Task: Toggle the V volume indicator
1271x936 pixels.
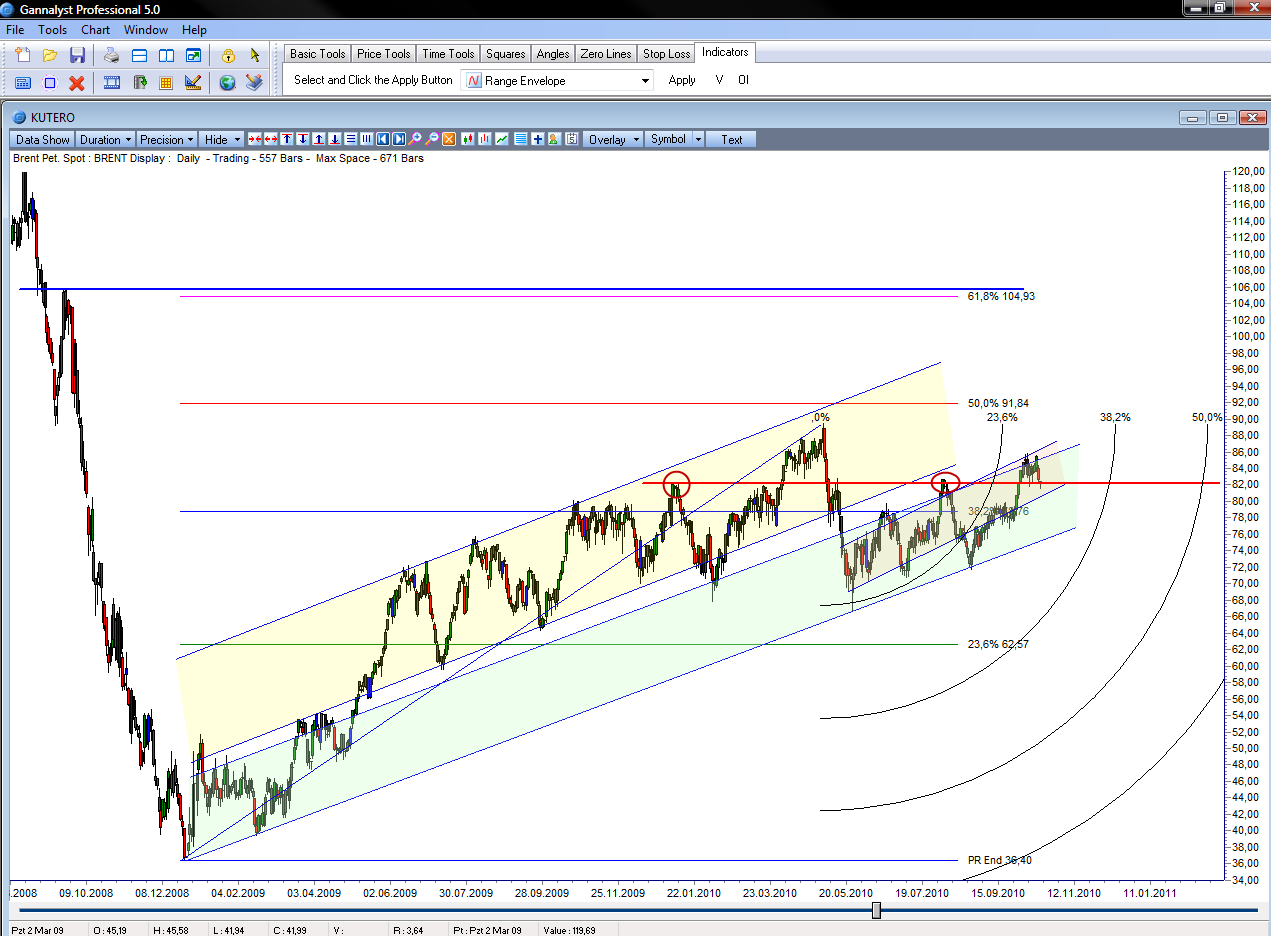Action: (x=719, y=80)
